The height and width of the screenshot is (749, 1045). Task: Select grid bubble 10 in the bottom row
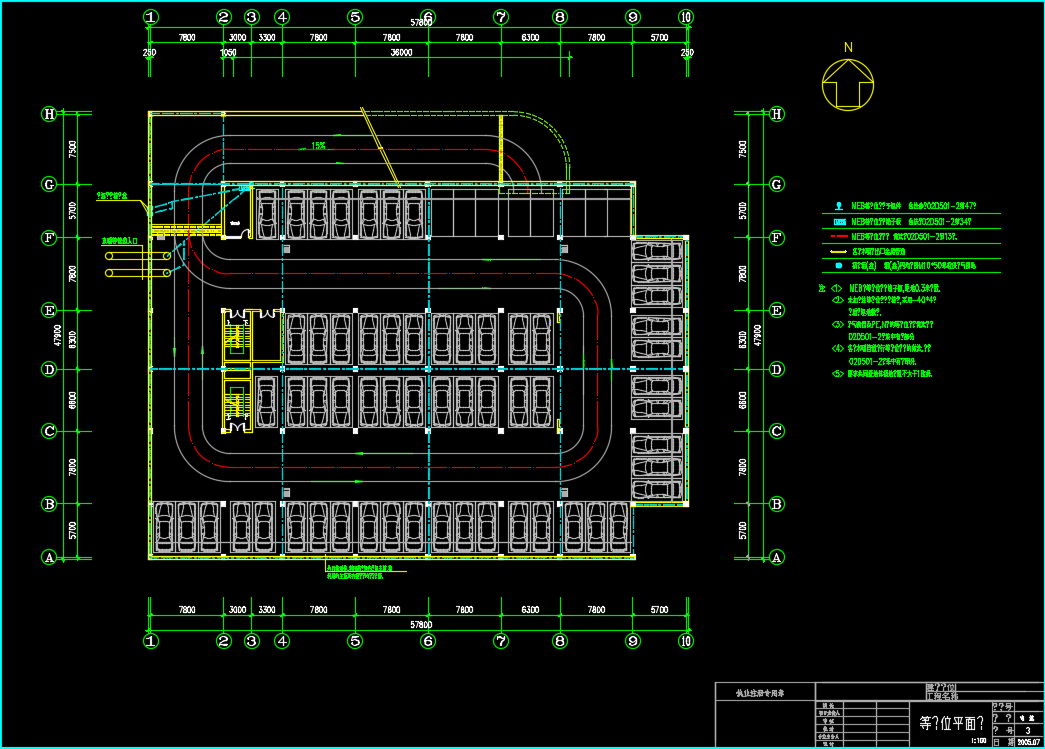tap(686, 641)
